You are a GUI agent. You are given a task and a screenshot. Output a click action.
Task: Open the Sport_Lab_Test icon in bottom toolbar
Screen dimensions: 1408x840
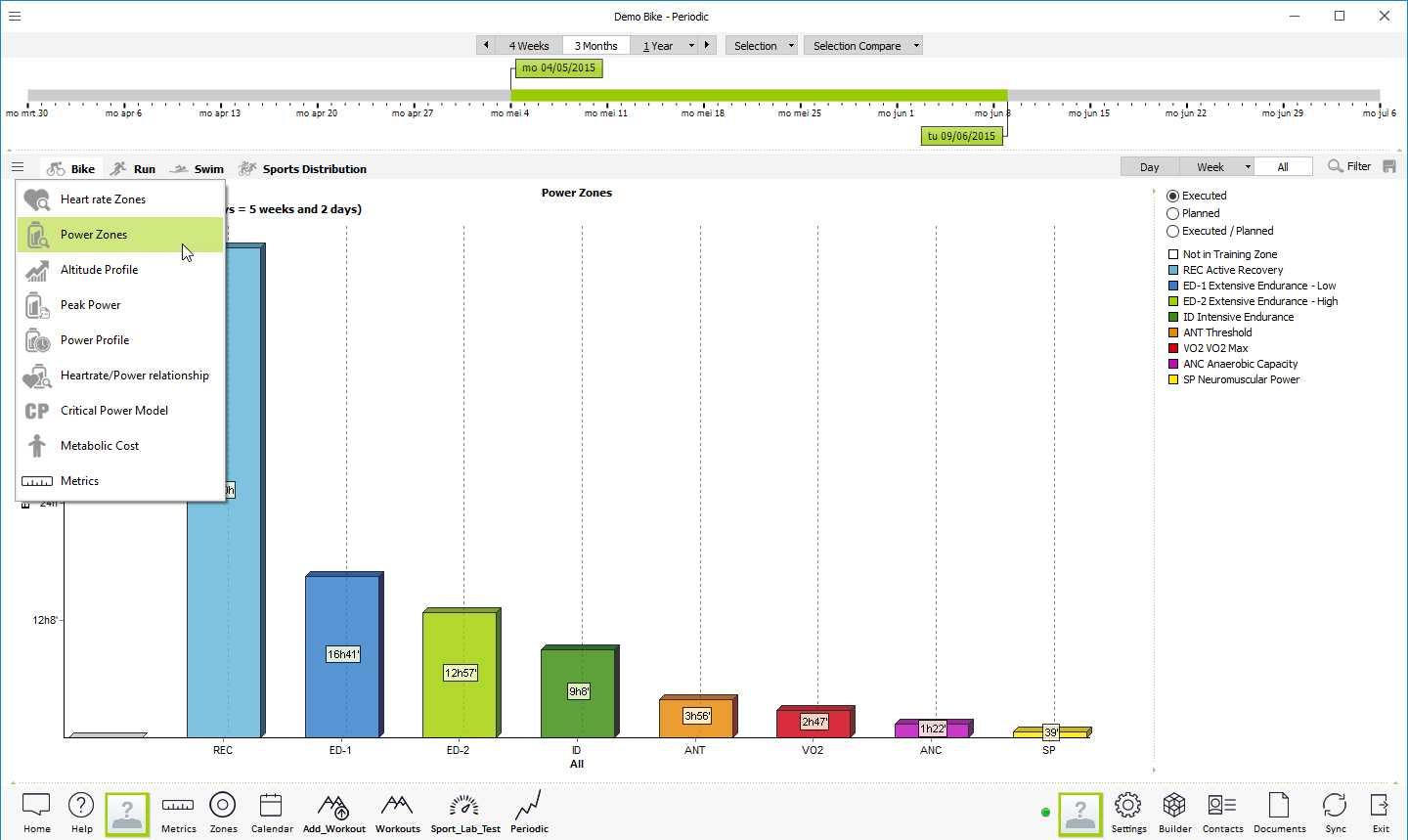[464, 806]
